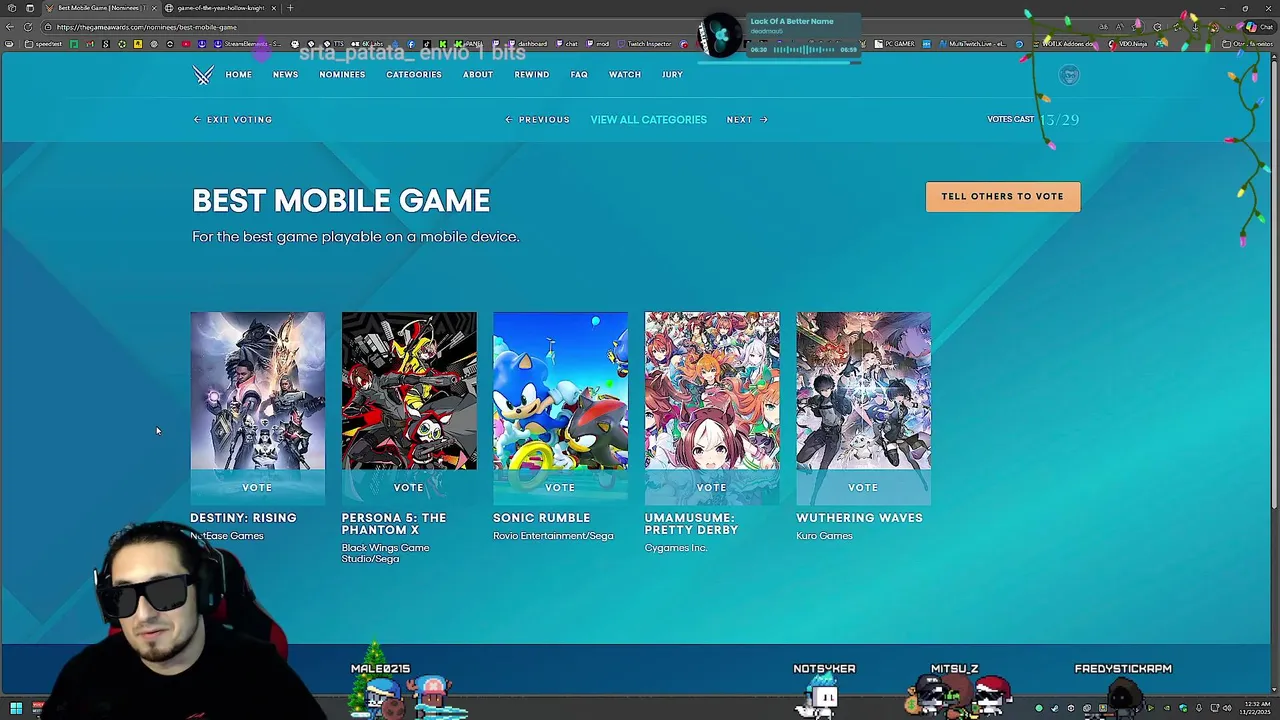
Task: Open the WATCH nav item
Action: pos(625,75)
